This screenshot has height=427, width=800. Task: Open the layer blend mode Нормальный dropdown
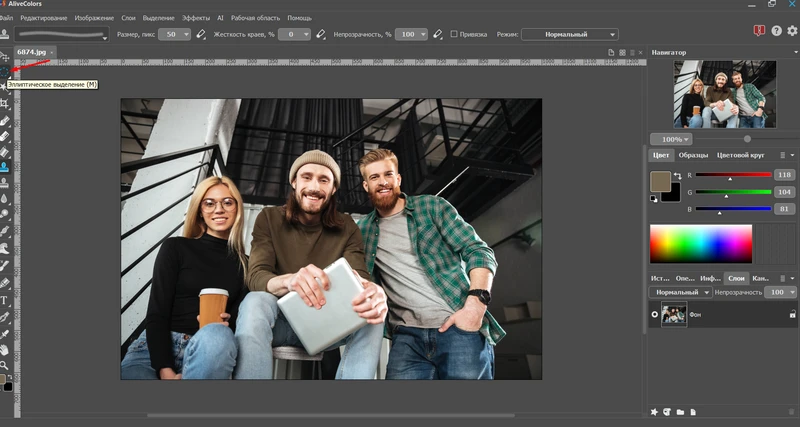click(681, 292)
